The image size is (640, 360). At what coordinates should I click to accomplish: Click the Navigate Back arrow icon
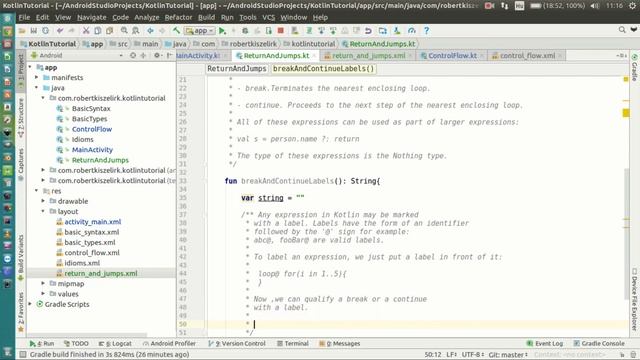click(x=150, y=31)
